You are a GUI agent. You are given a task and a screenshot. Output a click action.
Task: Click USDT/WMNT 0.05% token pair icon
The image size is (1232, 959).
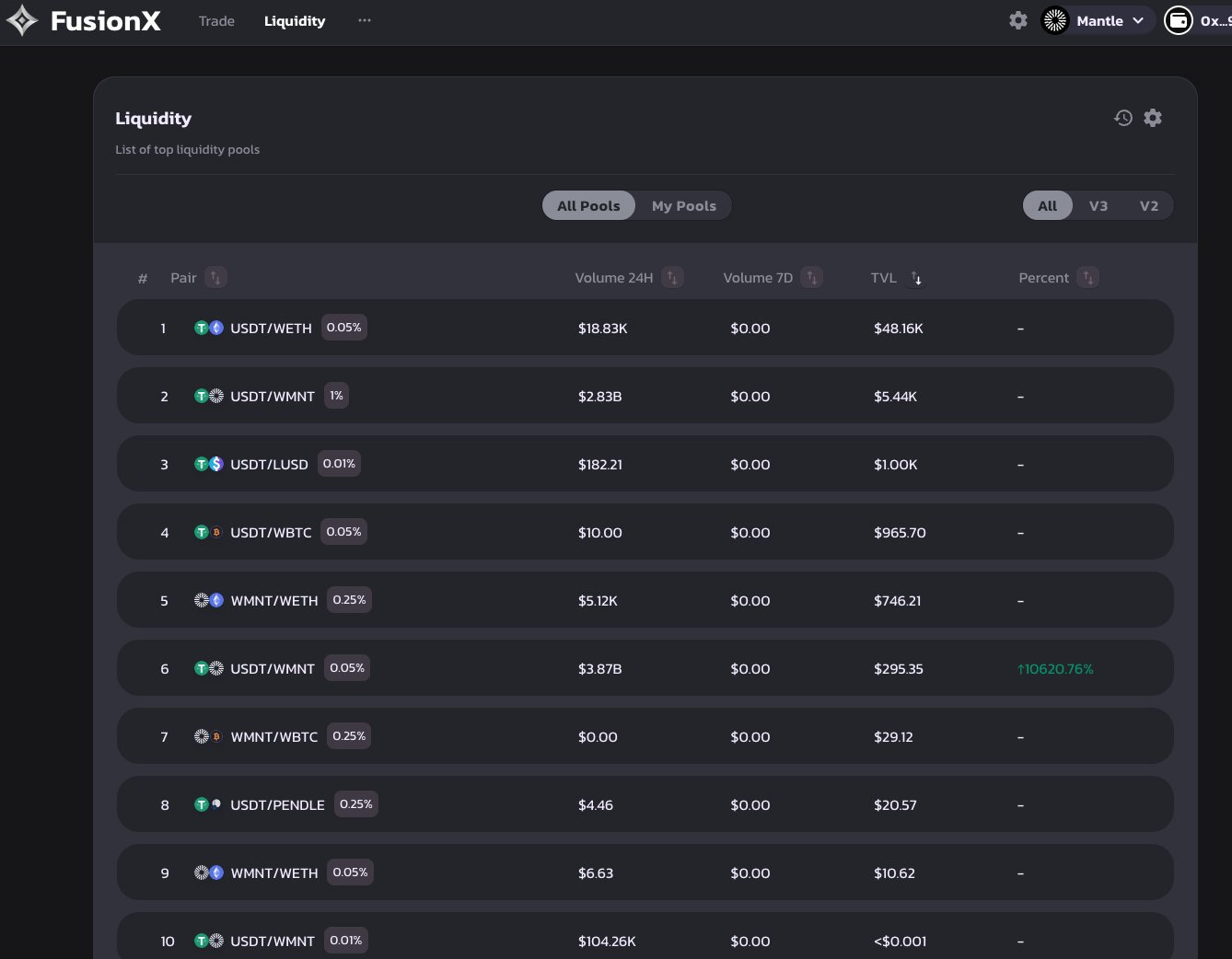click(209, 668)
